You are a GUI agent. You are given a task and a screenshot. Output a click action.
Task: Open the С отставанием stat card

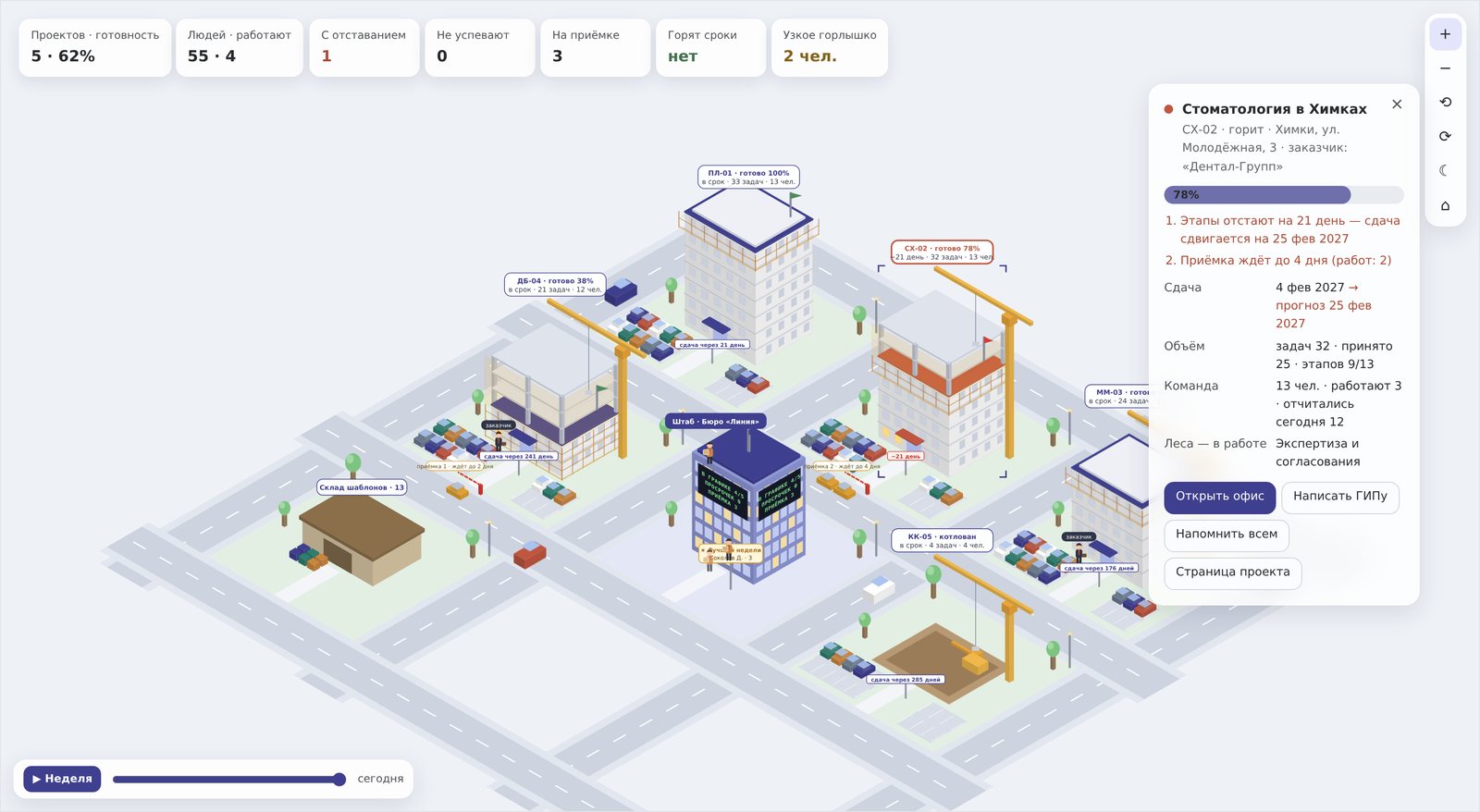[364, 47]
